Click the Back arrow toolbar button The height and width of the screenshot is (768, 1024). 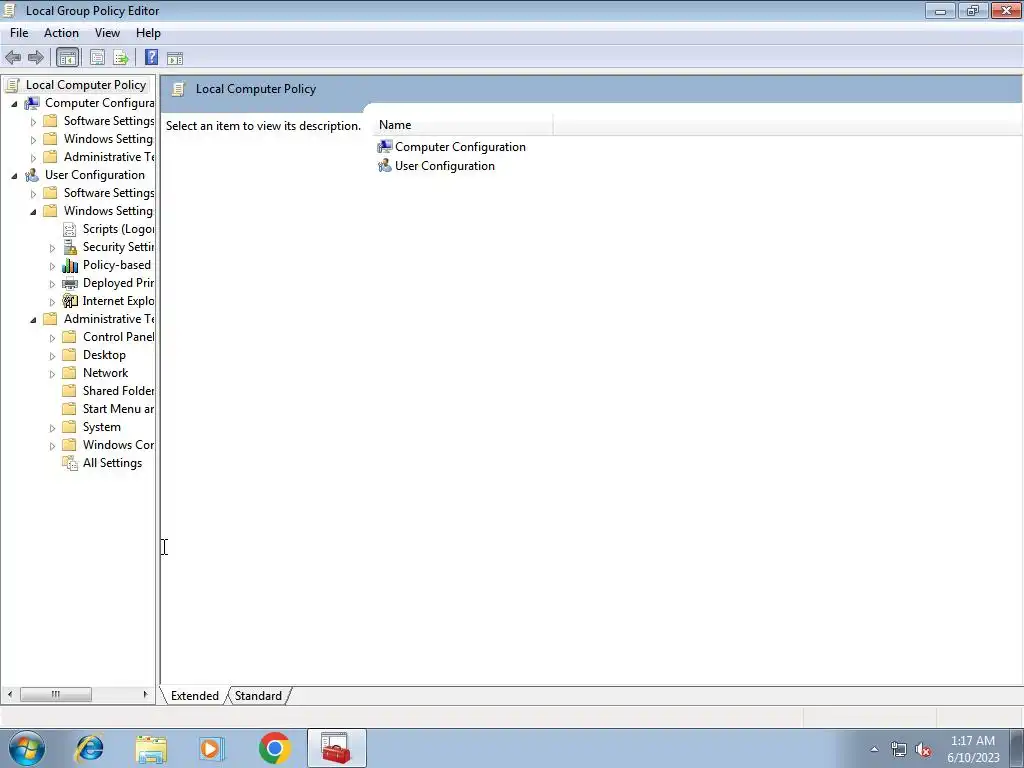tap(13, 58)
